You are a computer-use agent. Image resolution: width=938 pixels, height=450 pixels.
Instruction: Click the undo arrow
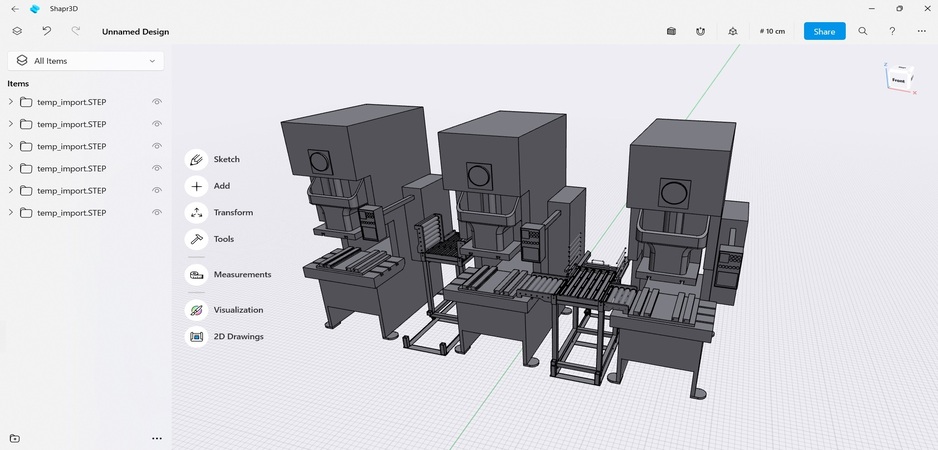coord(46,31)
